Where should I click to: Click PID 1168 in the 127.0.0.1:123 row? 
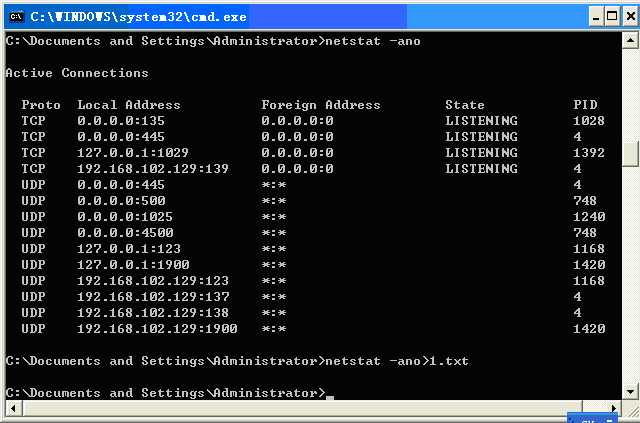589,249
